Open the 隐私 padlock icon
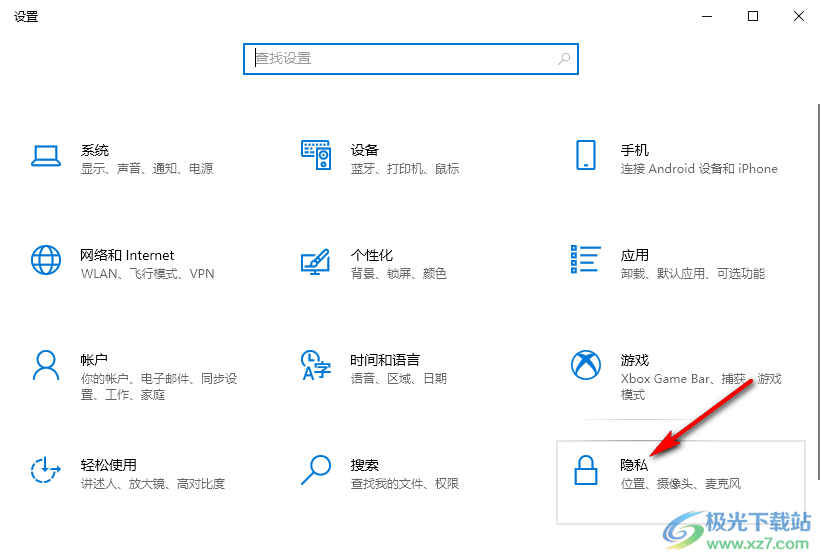 click(x=586, y=470)
